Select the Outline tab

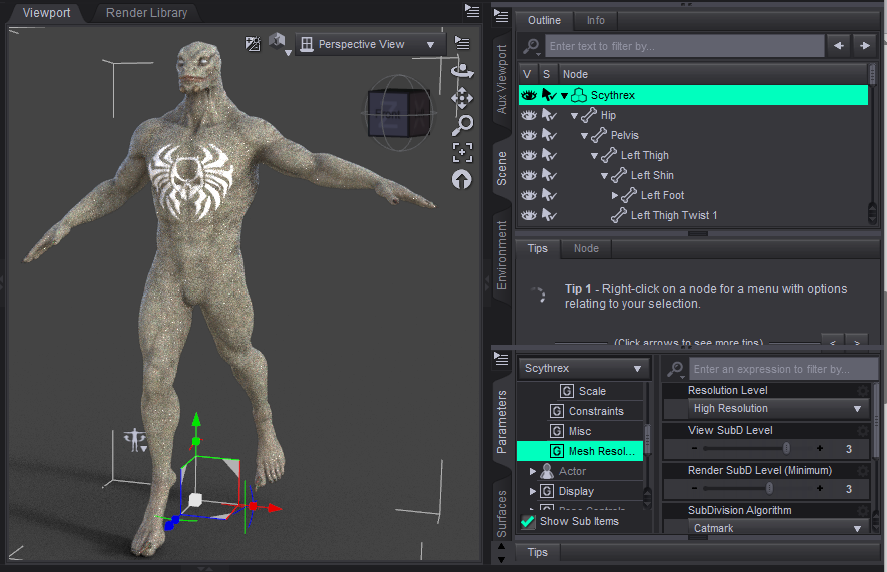544,20
